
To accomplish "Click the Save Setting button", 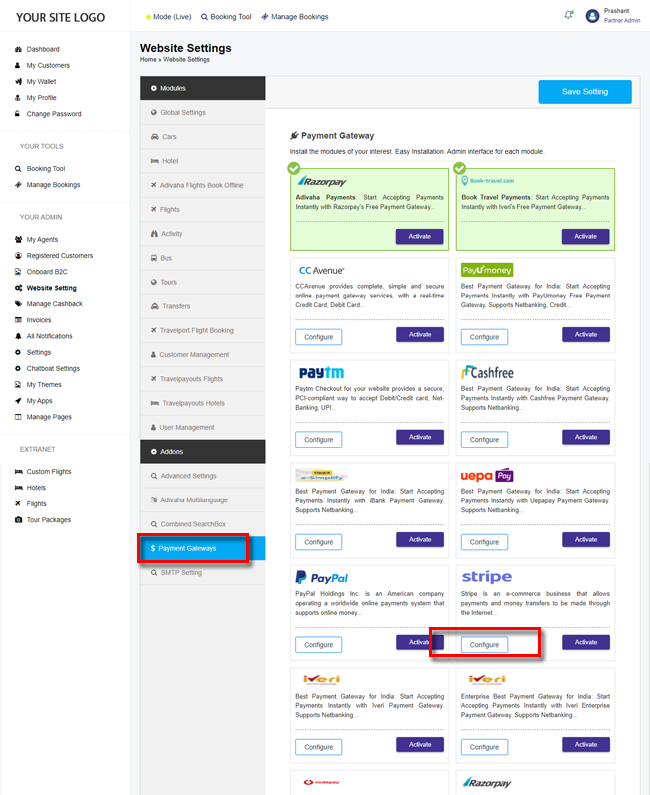I will 585,92.
